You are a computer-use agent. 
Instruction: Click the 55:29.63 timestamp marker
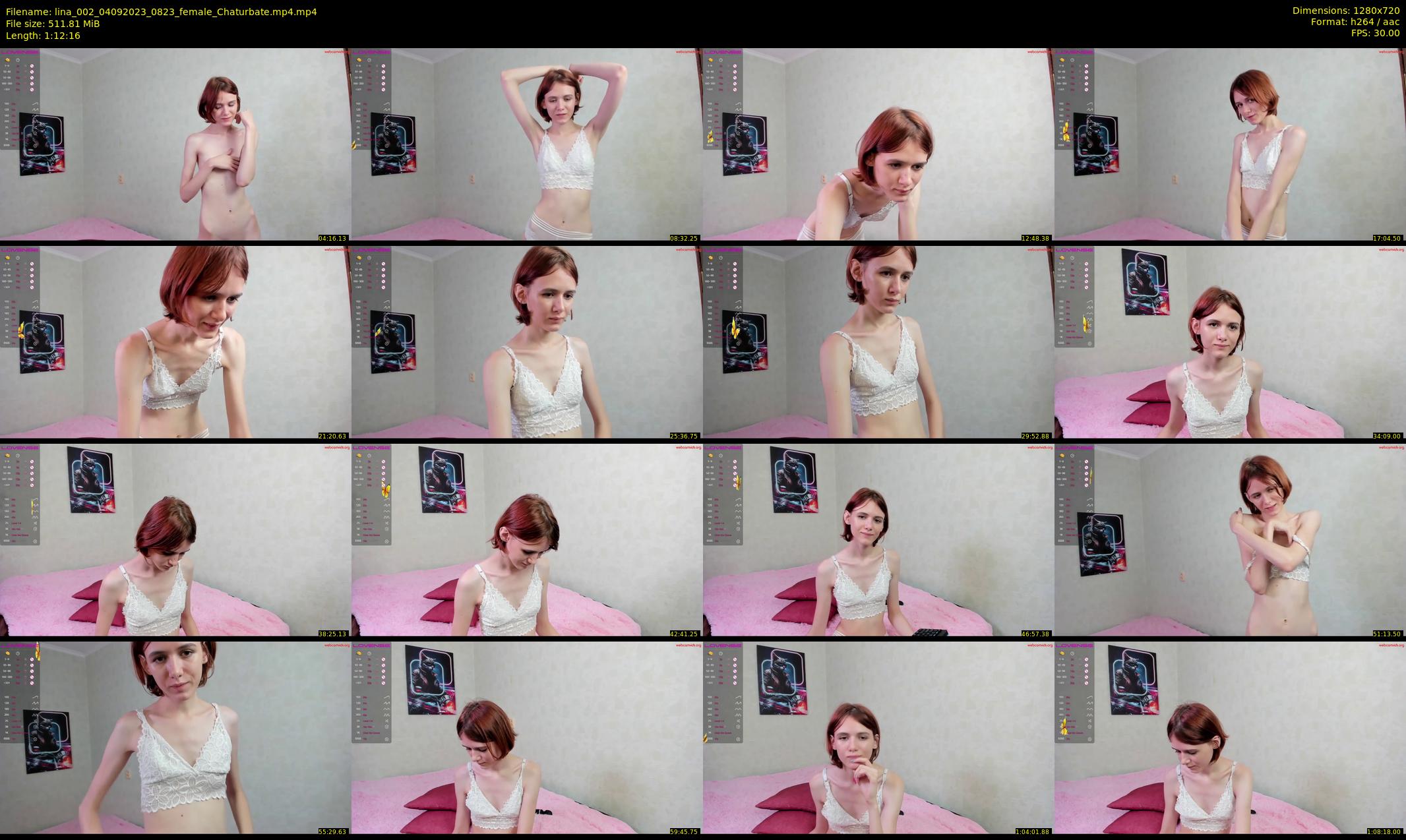pyautogui.click(x=332, y=831)
